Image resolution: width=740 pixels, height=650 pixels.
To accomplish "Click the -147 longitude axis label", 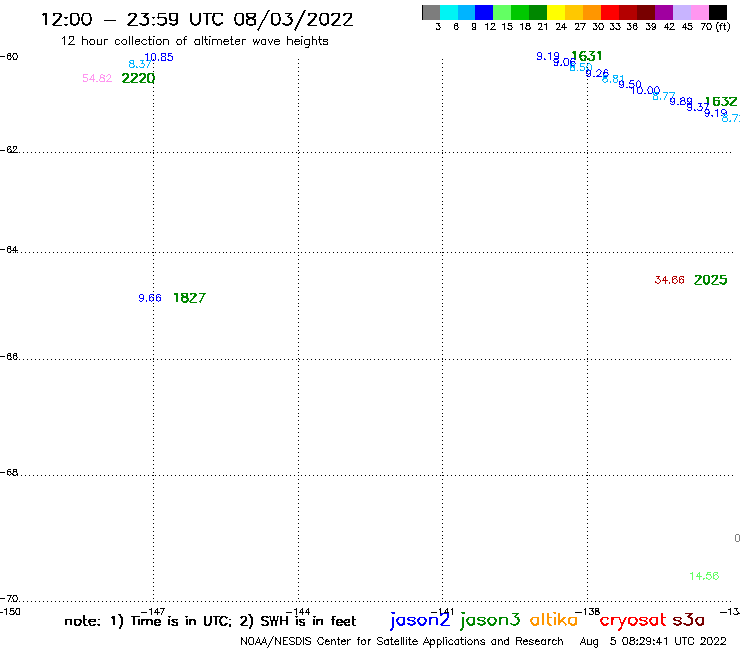I will (153, 612).
